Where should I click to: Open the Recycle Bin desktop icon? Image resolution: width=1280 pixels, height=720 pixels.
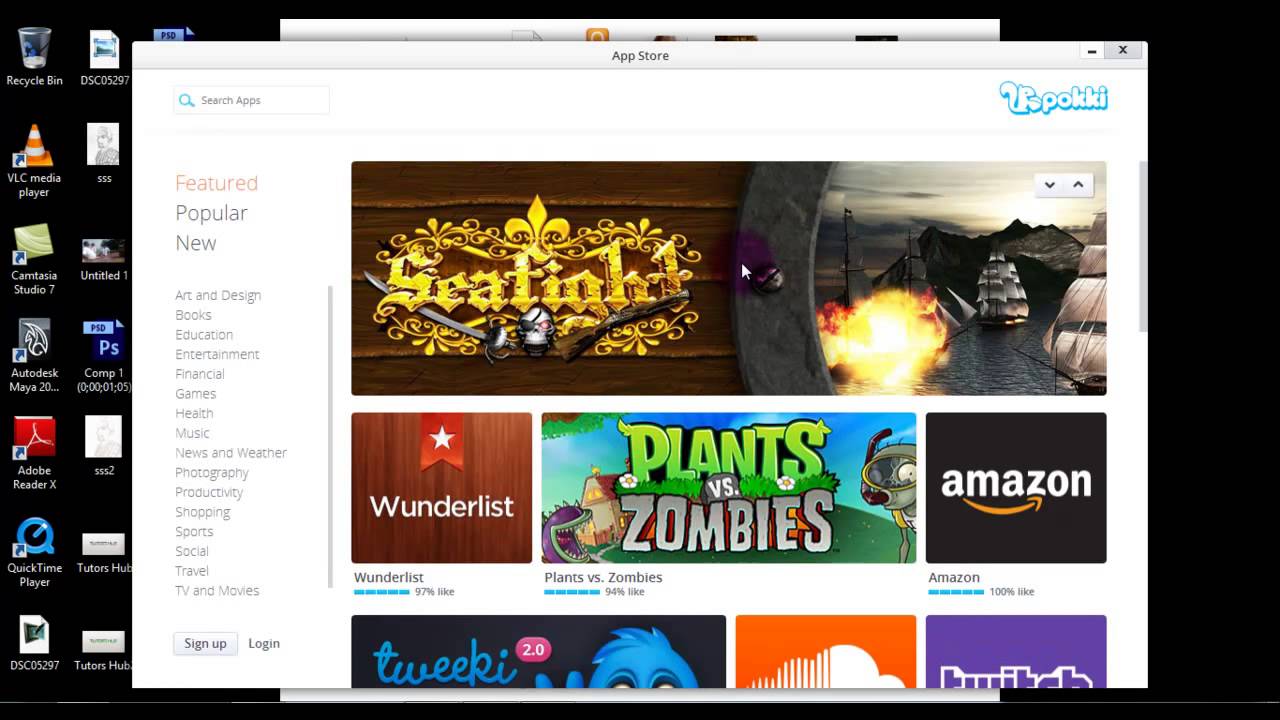click(34, 57)
